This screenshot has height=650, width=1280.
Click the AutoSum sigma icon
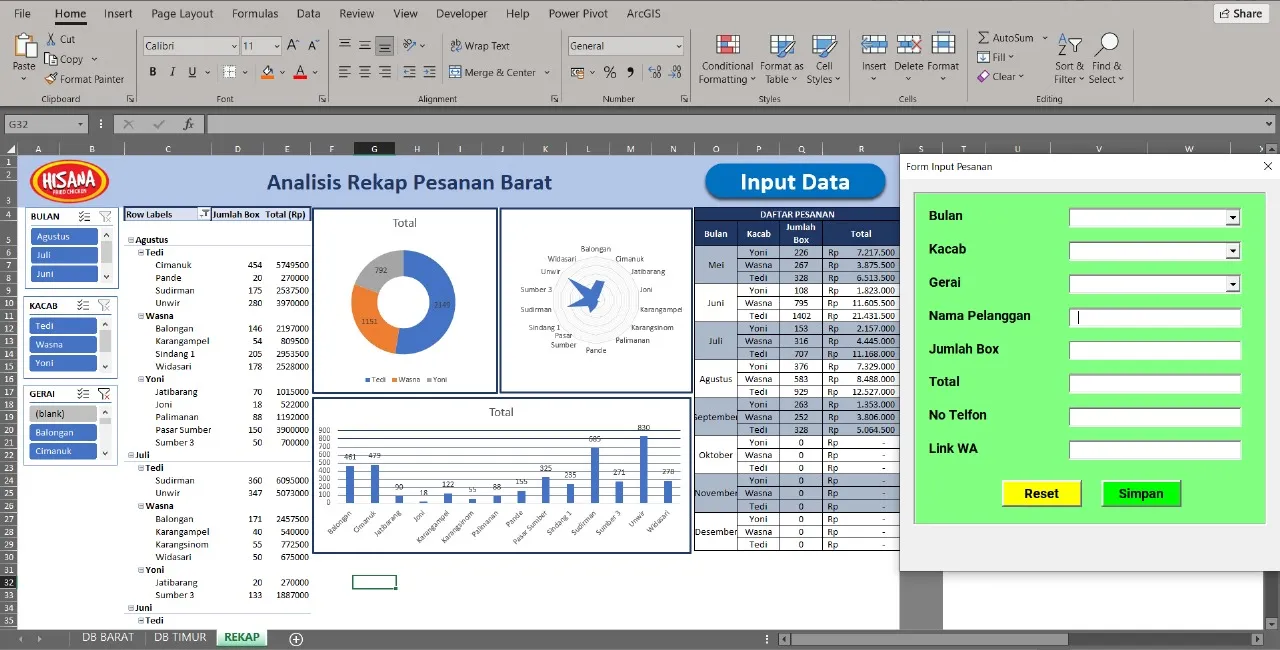pos(984,38)
